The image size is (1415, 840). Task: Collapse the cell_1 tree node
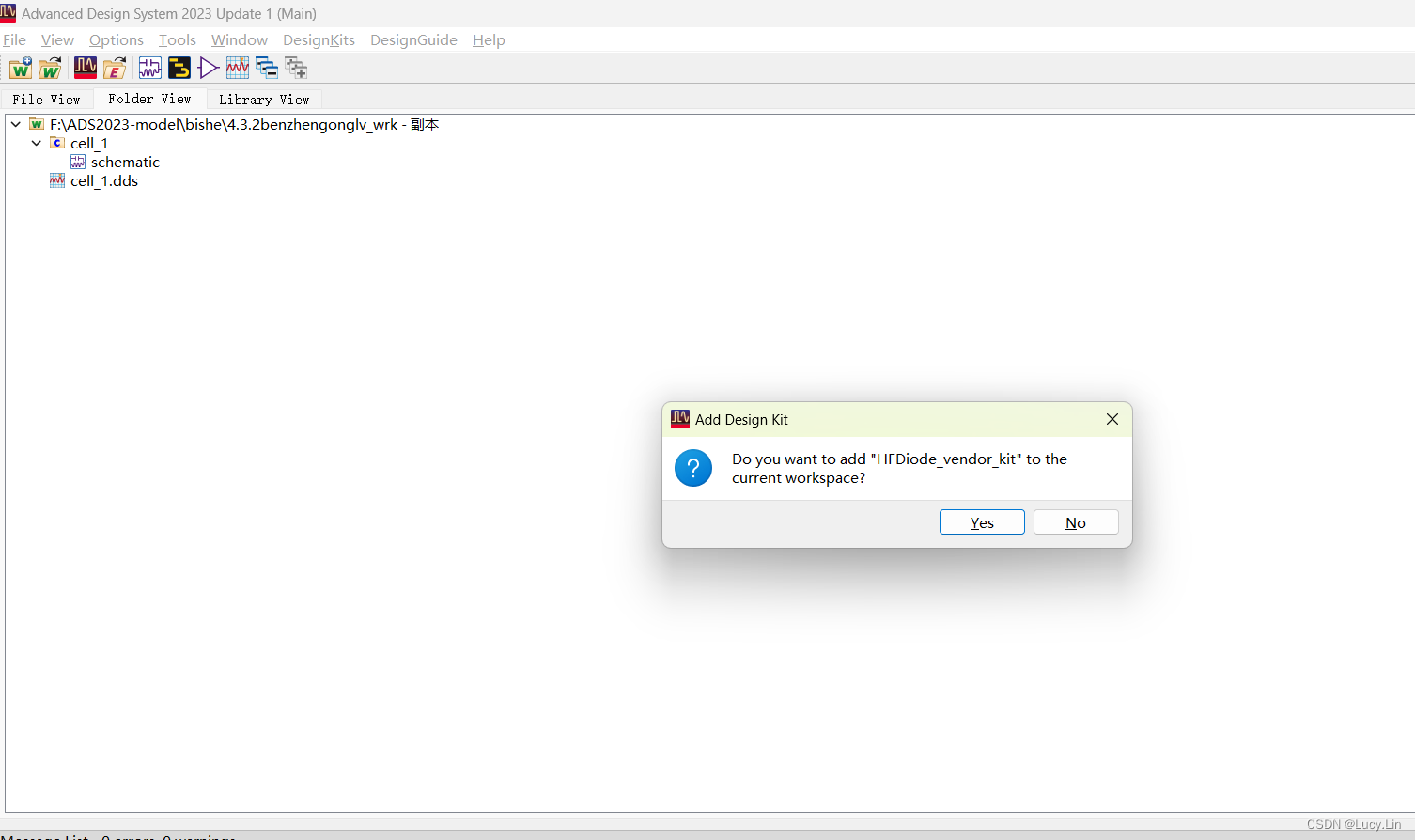click(x=37, y=143)
